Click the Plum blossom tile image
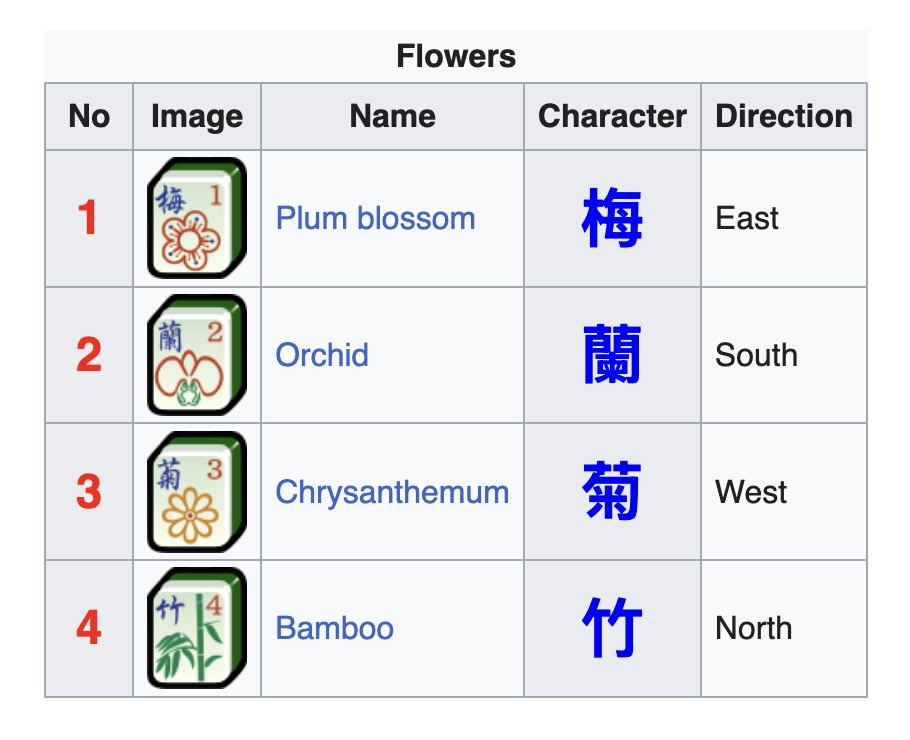This screenshot has height=740, width=910. click(196, 218)
